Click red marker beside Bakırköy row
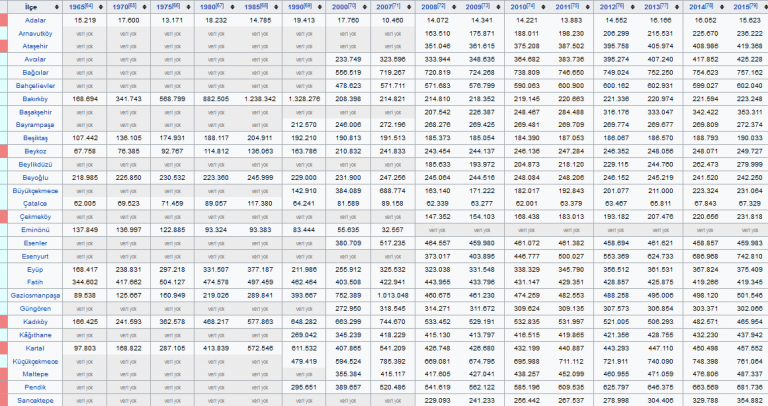The width and height of the screenshot is (768, 406). [4, 99]
